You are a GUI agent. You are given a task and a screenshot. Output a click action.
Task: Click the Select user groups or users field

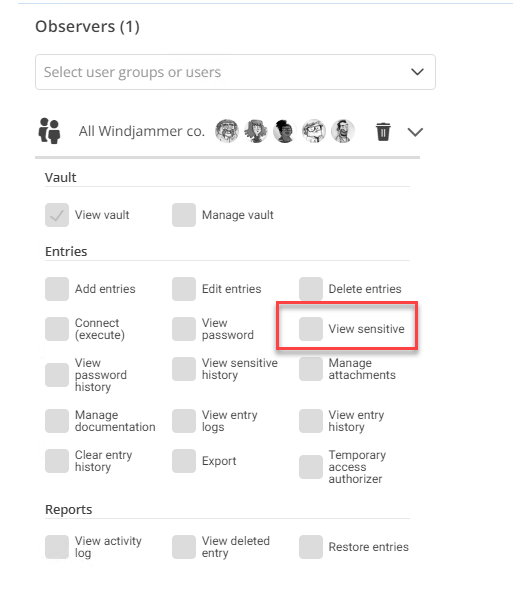[x=235, y=72]
